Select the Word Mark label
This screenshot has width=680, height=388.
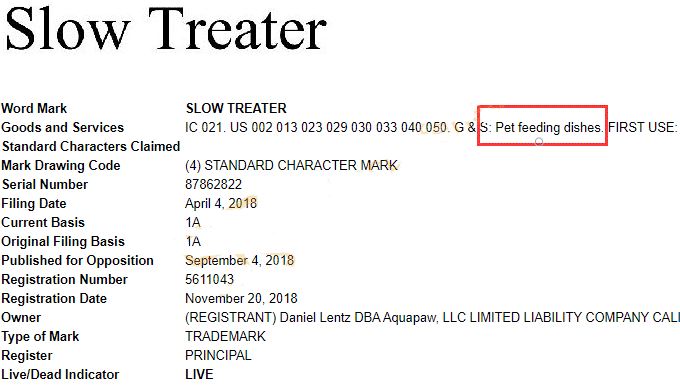[34, 108]
